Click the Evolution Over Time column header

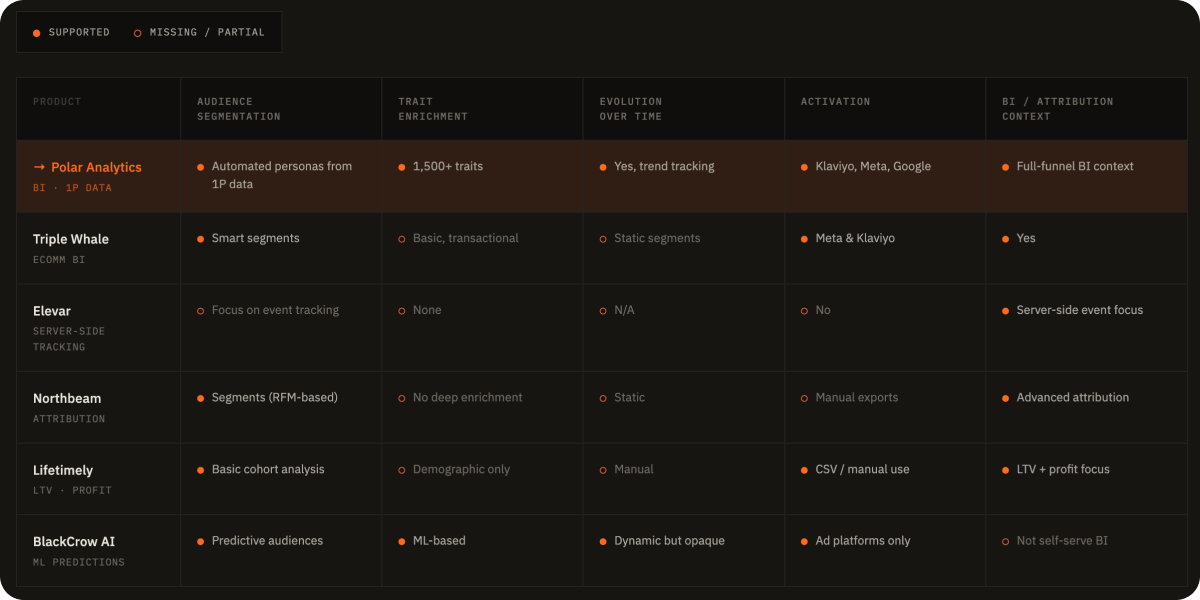(x=631, y=109)
